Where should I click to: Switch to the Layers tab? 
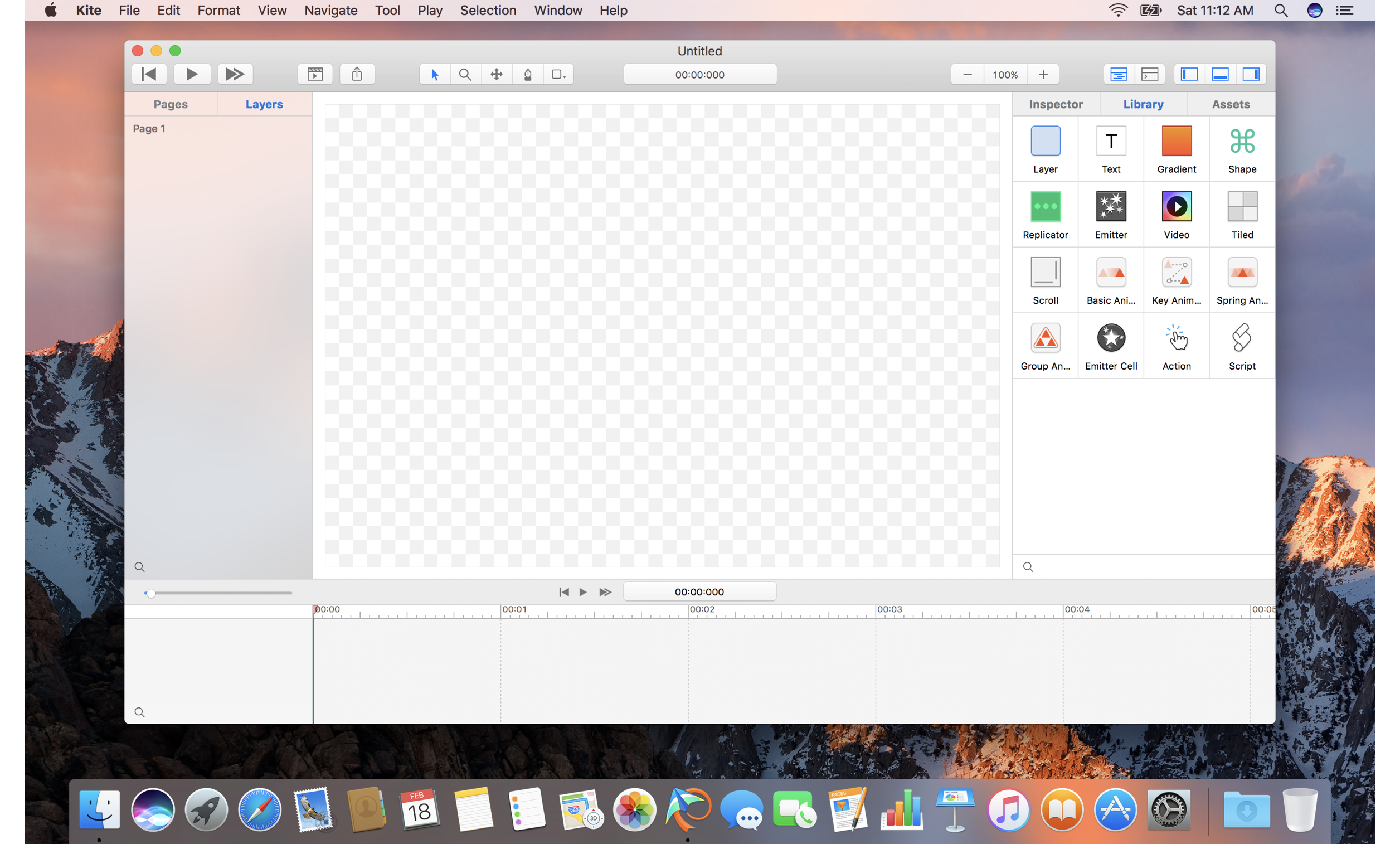[264, 104]
